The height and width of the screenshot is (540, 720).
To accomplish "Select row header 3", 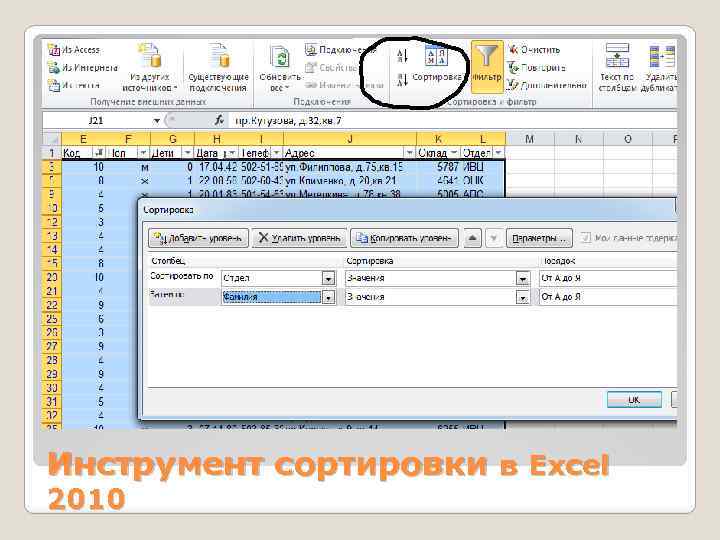I will pyautogui.click(x=52, y=167).
